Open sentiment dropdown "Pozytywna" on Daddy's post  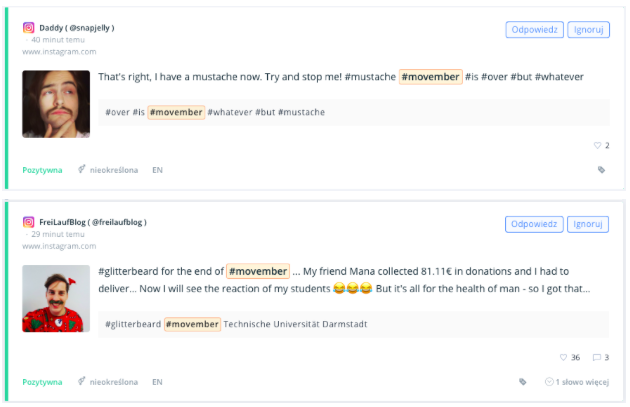tap(42, 170)
